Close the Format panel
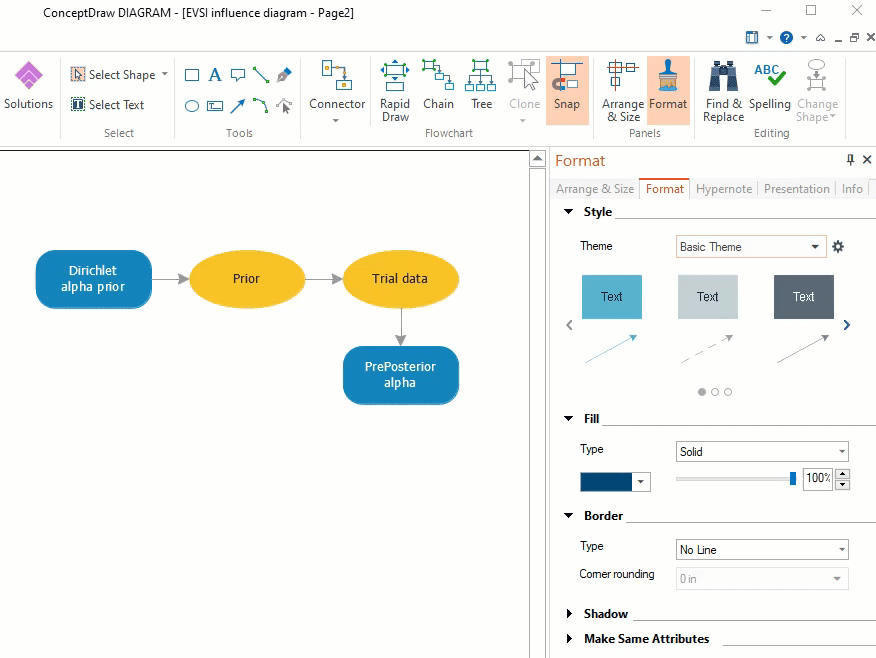Image resolution: width=876 pixels, height=658 pixels. [867, 160]
